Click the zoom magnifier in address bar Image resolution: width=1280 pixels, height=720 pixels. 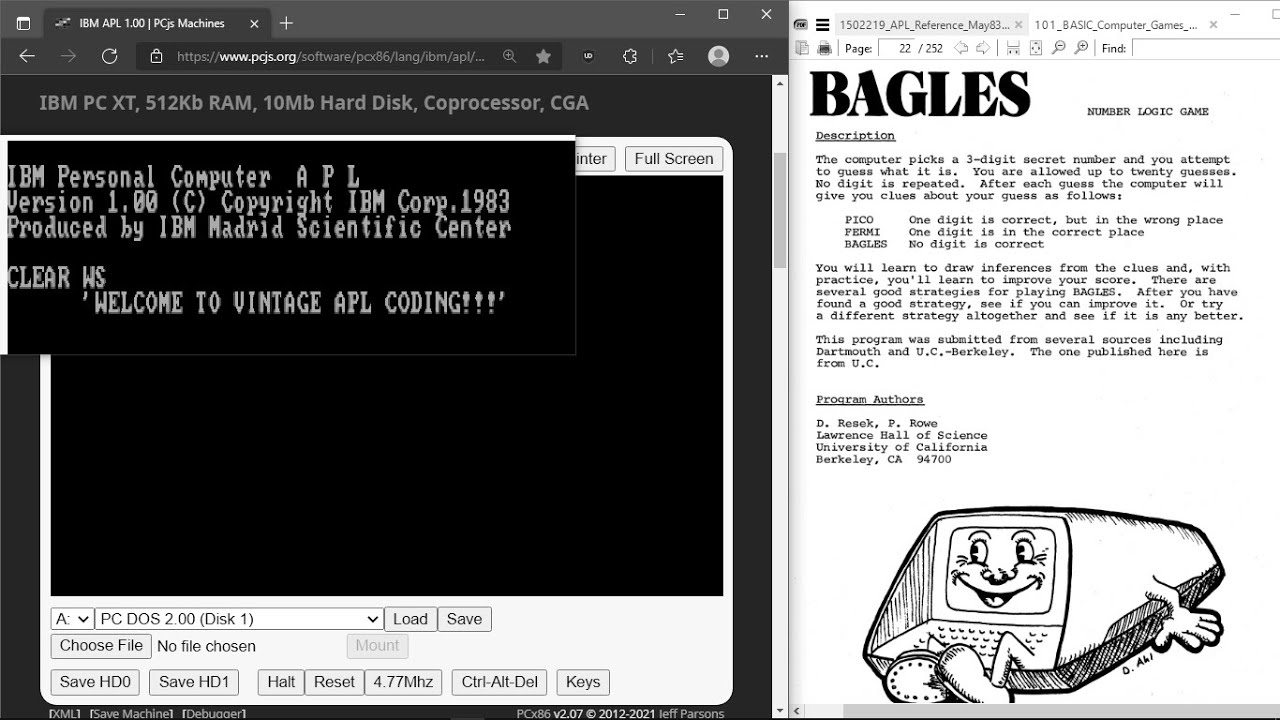click(510, 56)
